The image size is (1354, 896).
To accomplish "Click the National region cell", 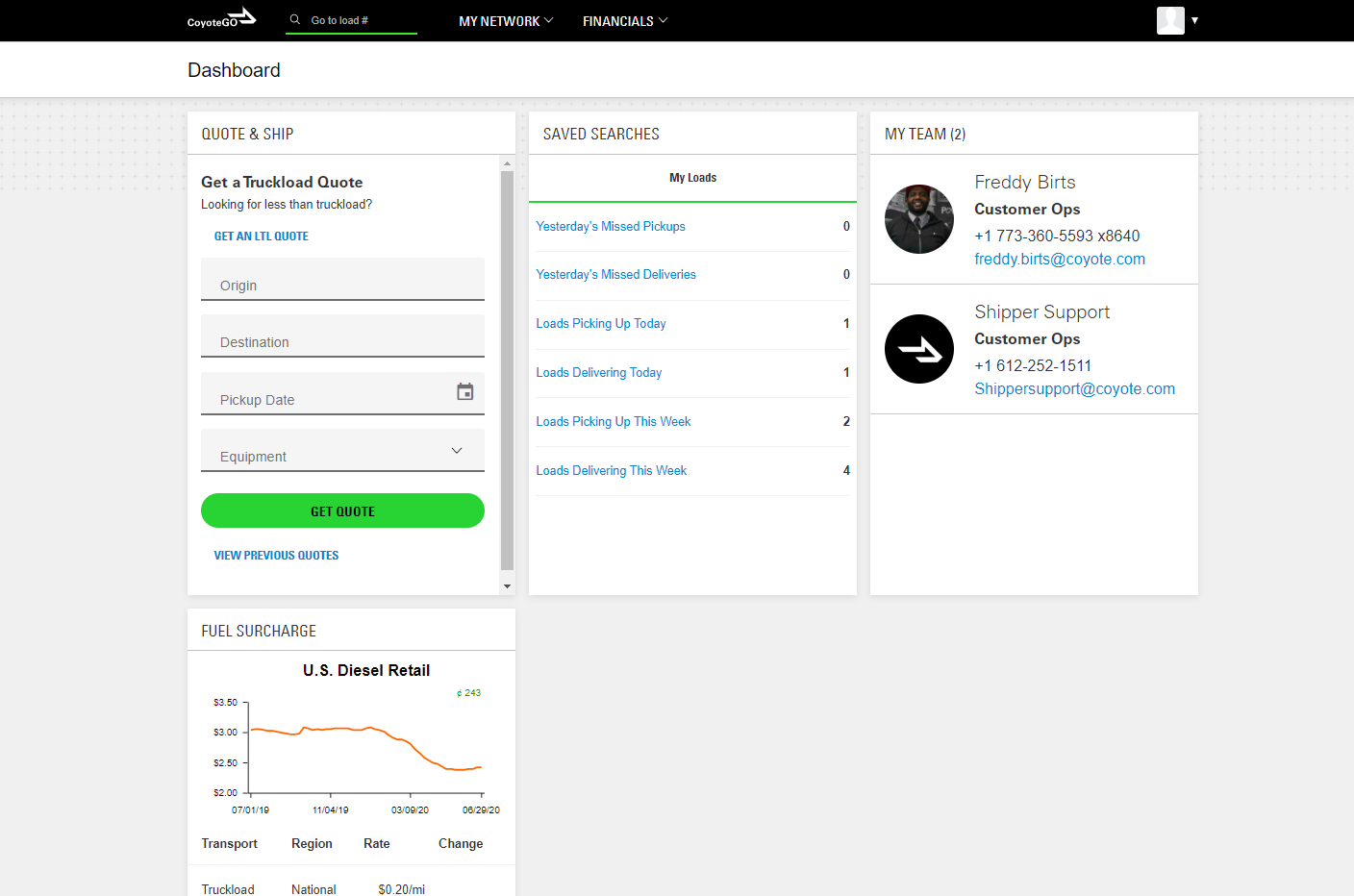I will click(x=313, y=890).
